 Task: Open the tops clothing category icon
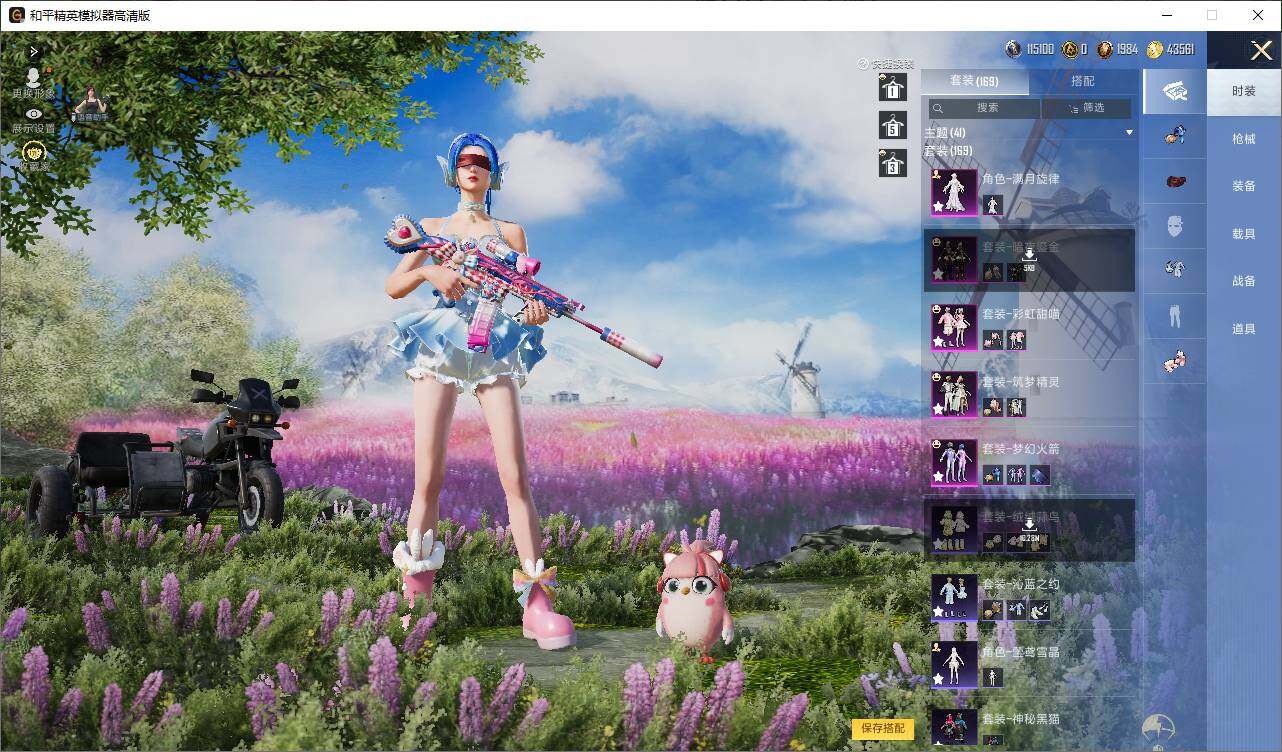coord(1175,269)
